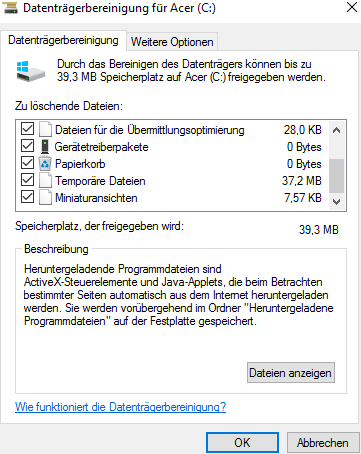The height and width of the screenshot is (454, 361).
Task: Click the Papierkorb recycle bin icon
Action: click(45, 164)
